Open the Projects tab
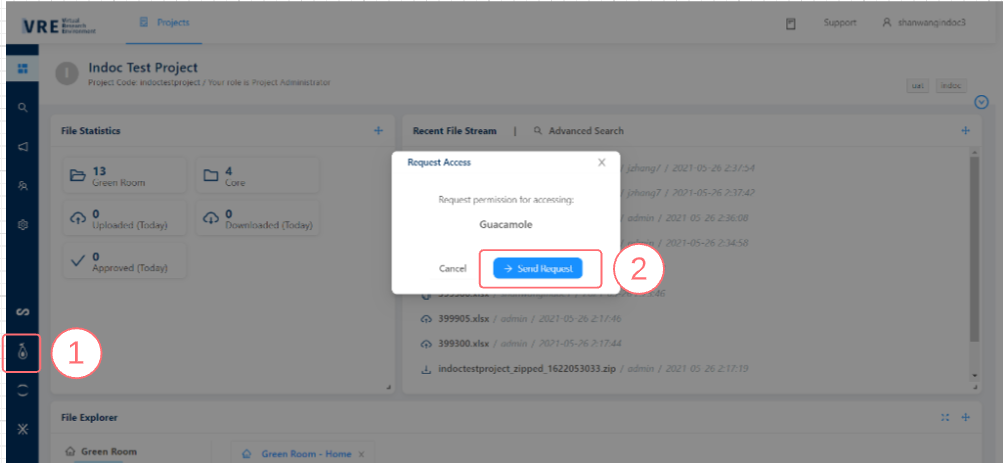Screen dimensions: 1003x463 (x=165, y=23)
